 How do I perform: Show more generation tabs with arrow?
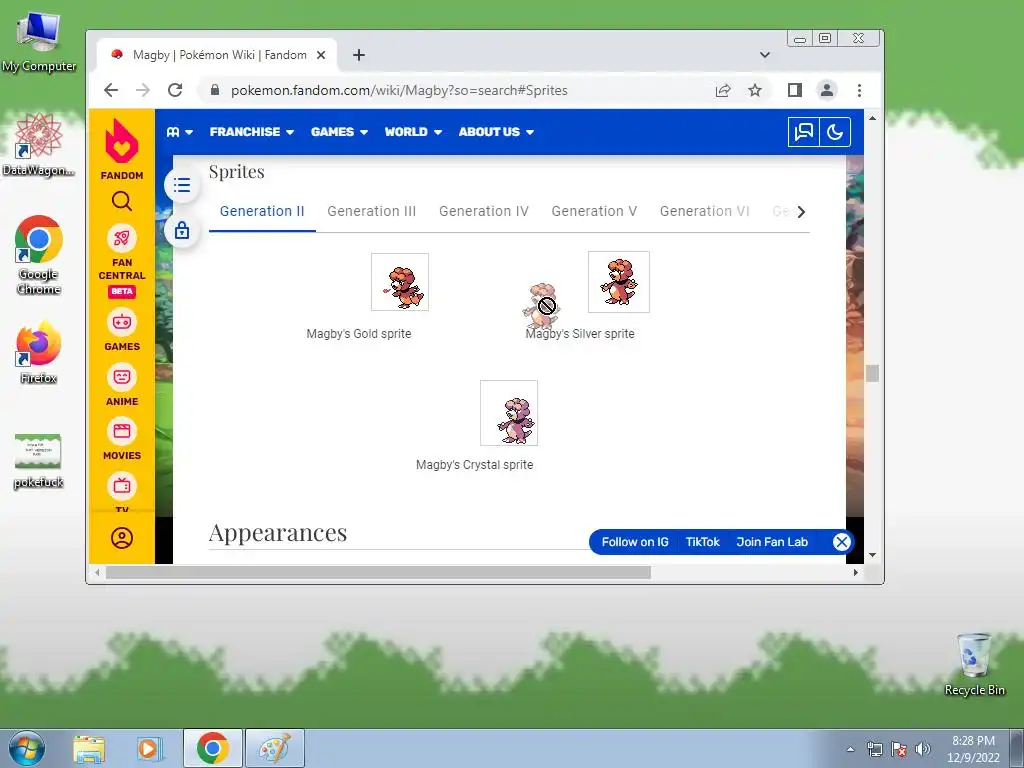[x=801, y=212]
